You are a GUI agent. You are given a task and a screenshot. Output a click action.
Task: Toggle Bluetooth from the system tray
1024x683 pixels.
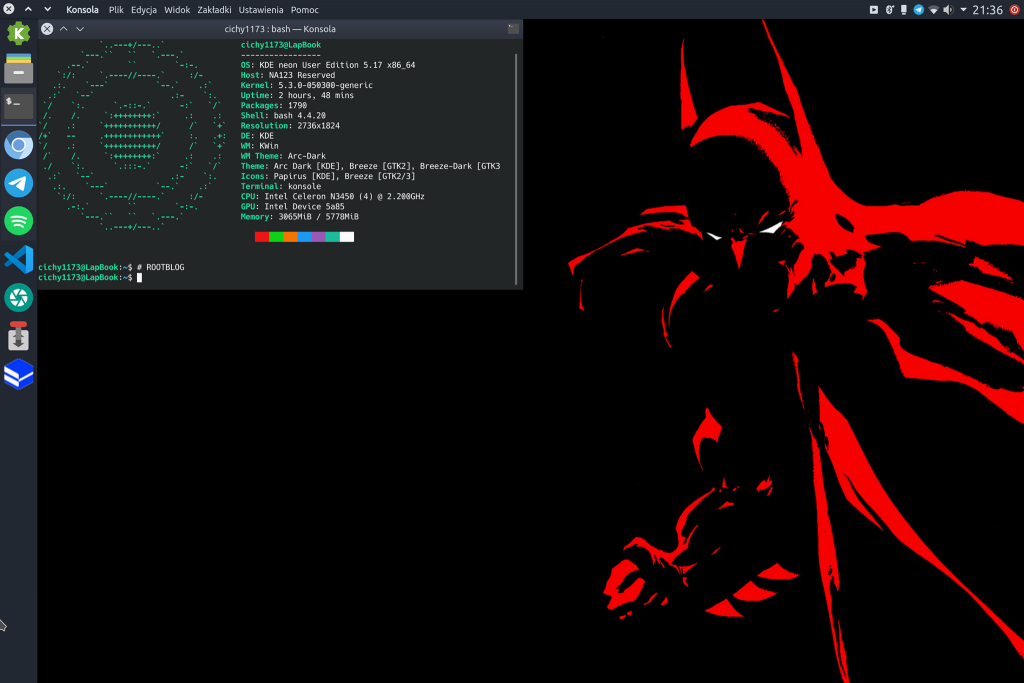click(889, 9)
